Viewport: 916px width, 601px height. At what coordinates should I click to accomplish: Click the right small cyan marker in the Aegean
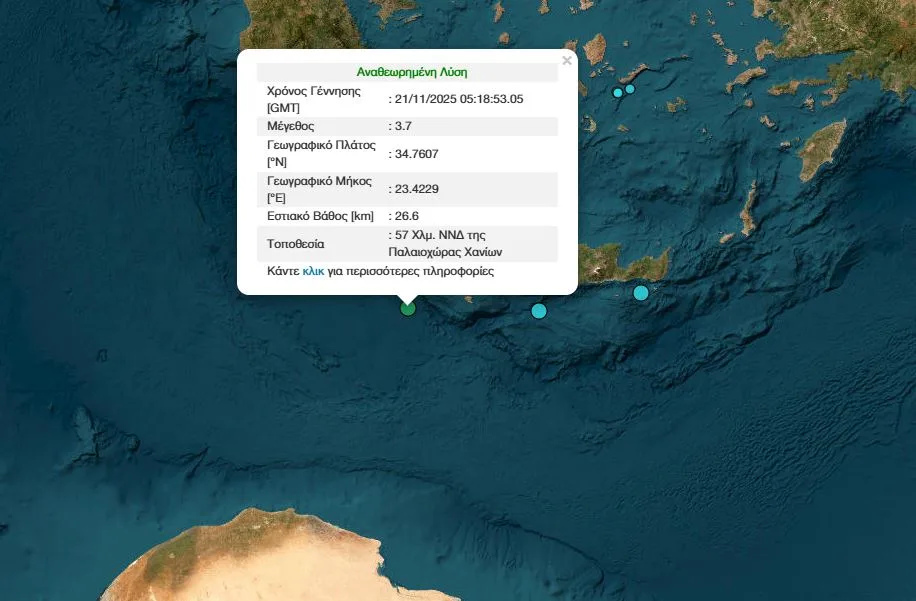coord(630,89)
